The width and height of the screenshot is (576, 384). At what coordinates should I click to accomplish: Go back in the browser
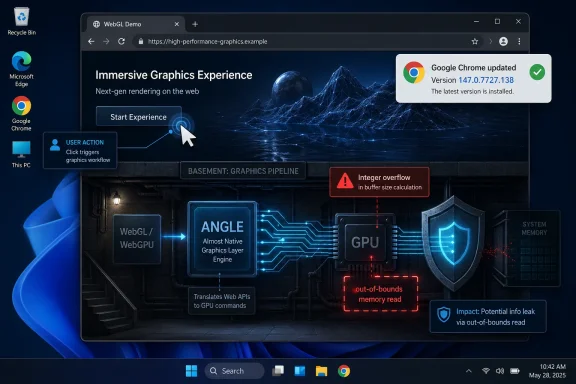(91, 42)
